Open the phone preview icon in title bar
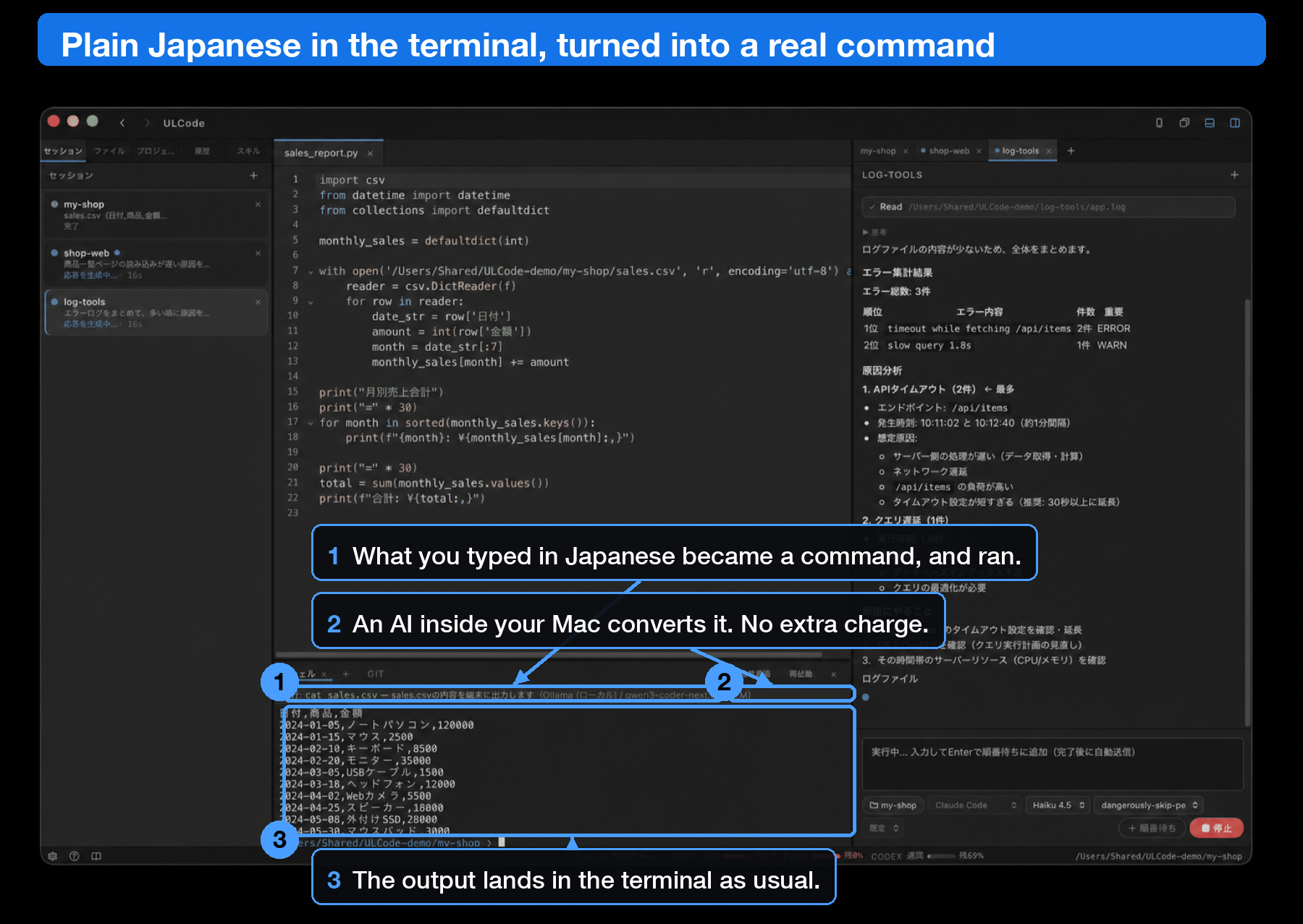This screenshot has width=1303, height=924. [x=1159, y=123]
